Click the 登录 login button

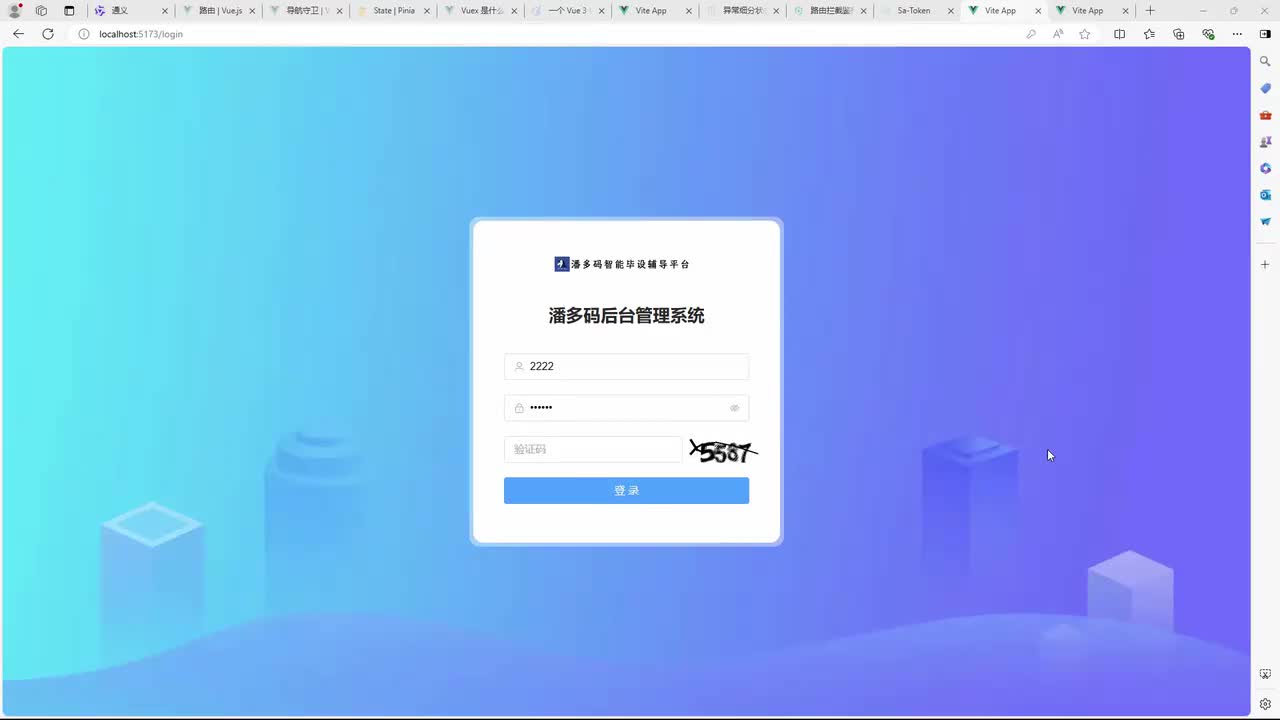(x=626, y=491)
